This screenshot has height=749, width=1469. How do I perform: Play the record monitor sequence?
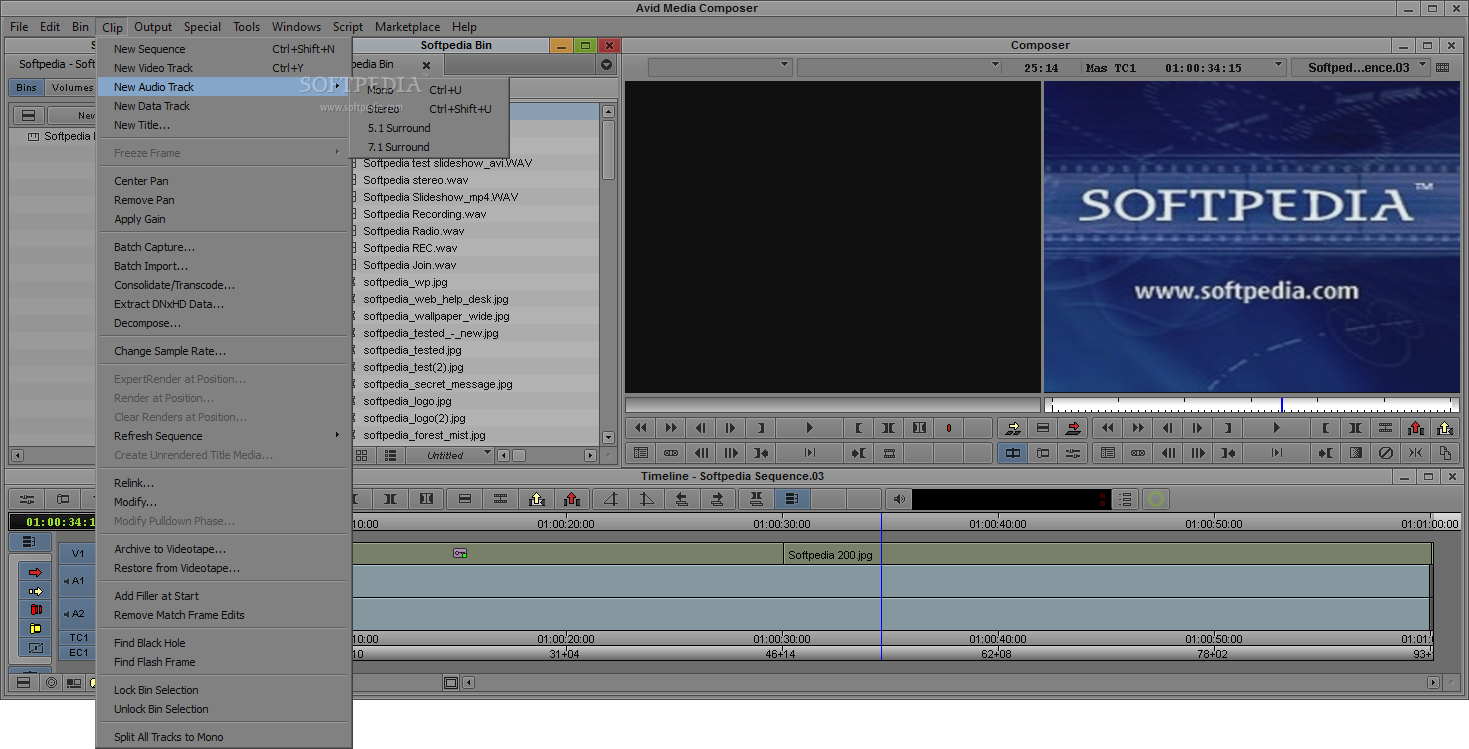1276,428
